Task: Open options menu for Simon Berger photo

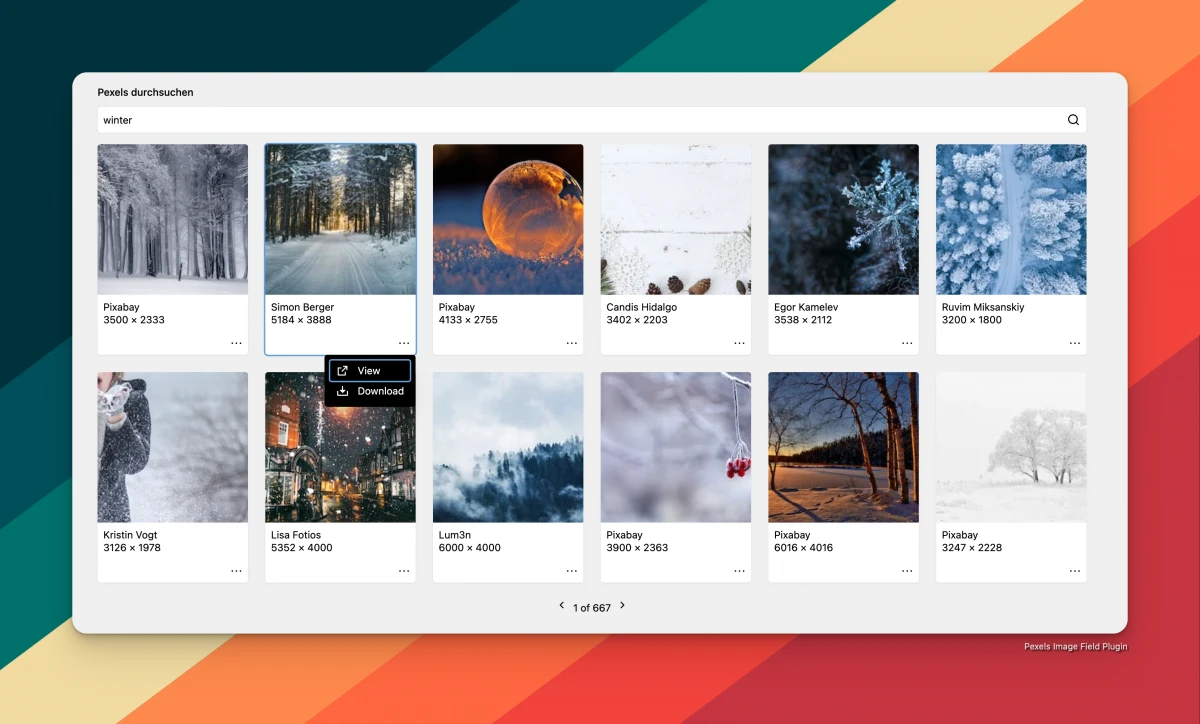Action: pos(404,343)
